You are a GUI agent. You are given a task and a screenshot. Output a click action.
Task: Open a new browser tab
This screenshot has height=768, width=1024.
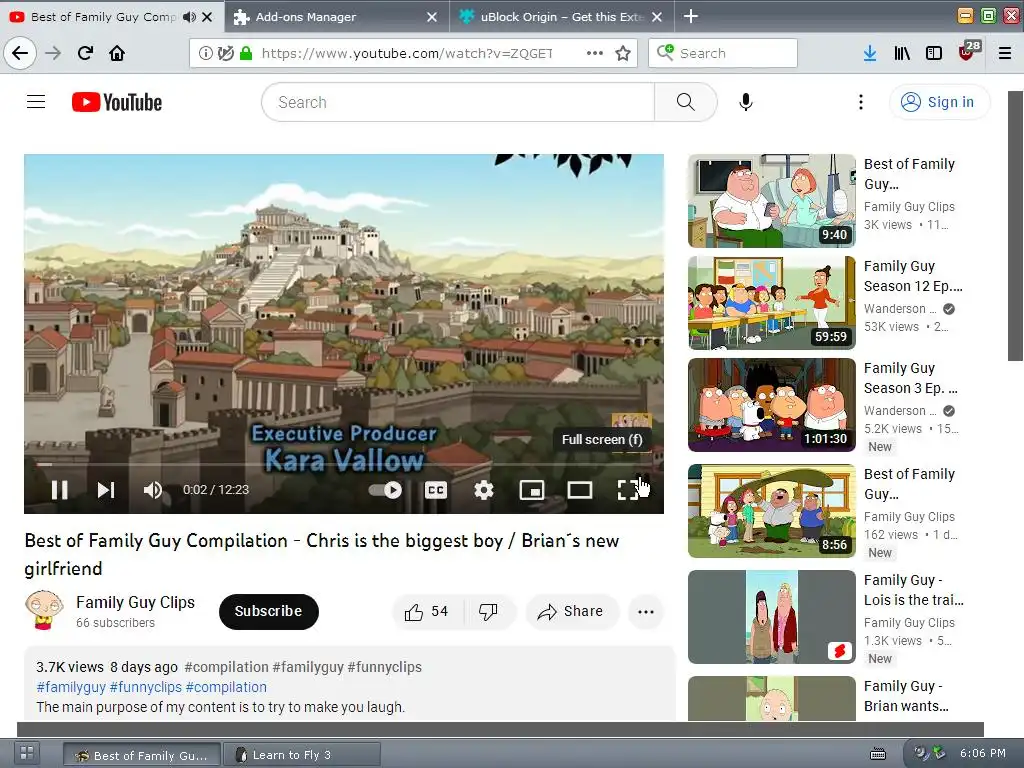[691, 16]
